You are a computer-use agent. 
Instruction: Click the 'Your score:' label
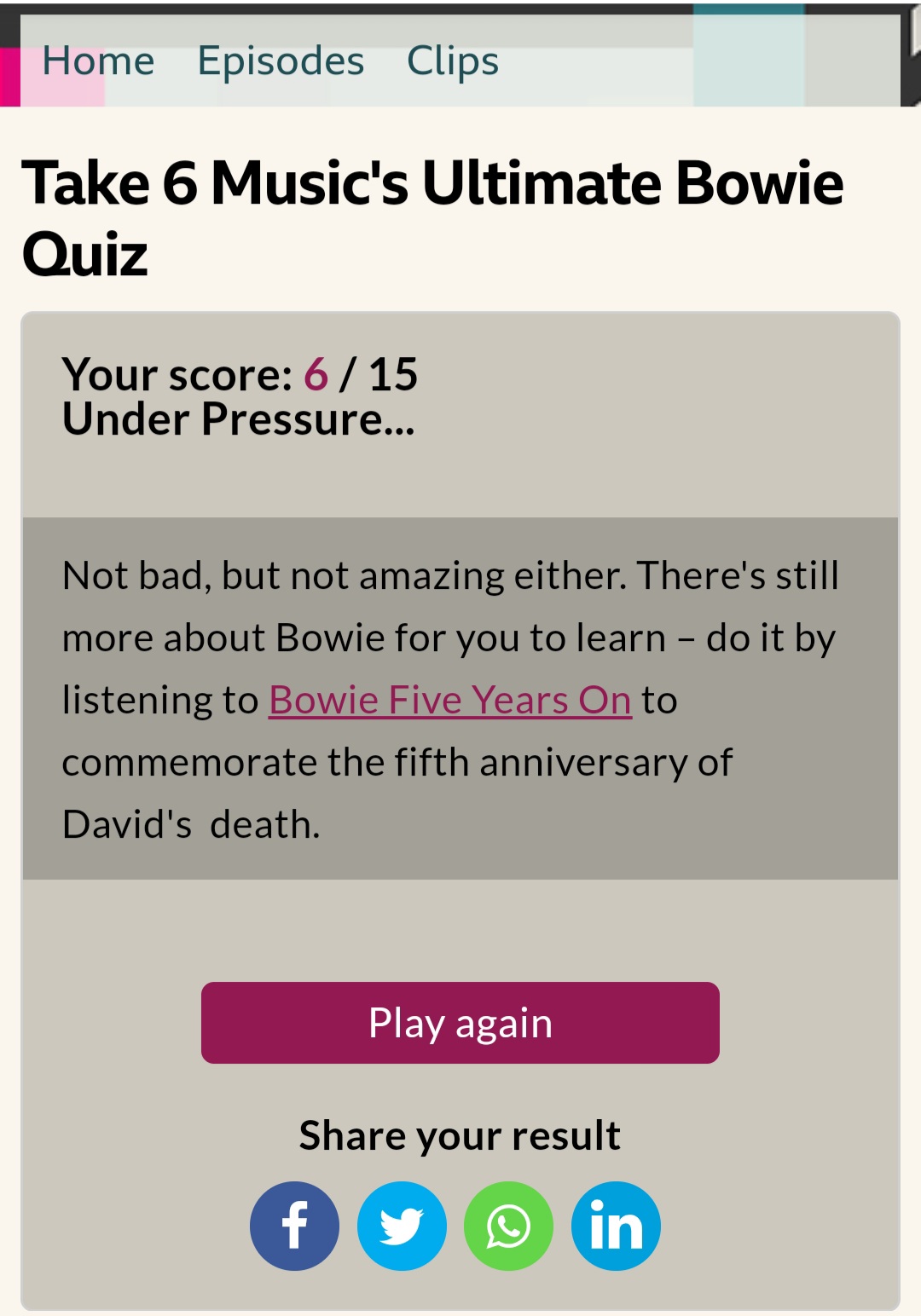[177, 374]
